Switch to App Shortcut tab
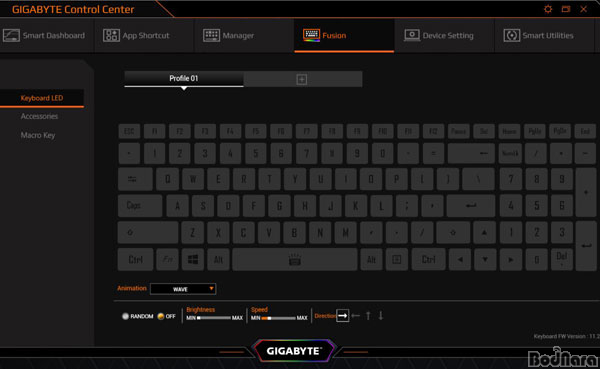The height and width of the screenshot is (369, 600). tap(144, 36)
